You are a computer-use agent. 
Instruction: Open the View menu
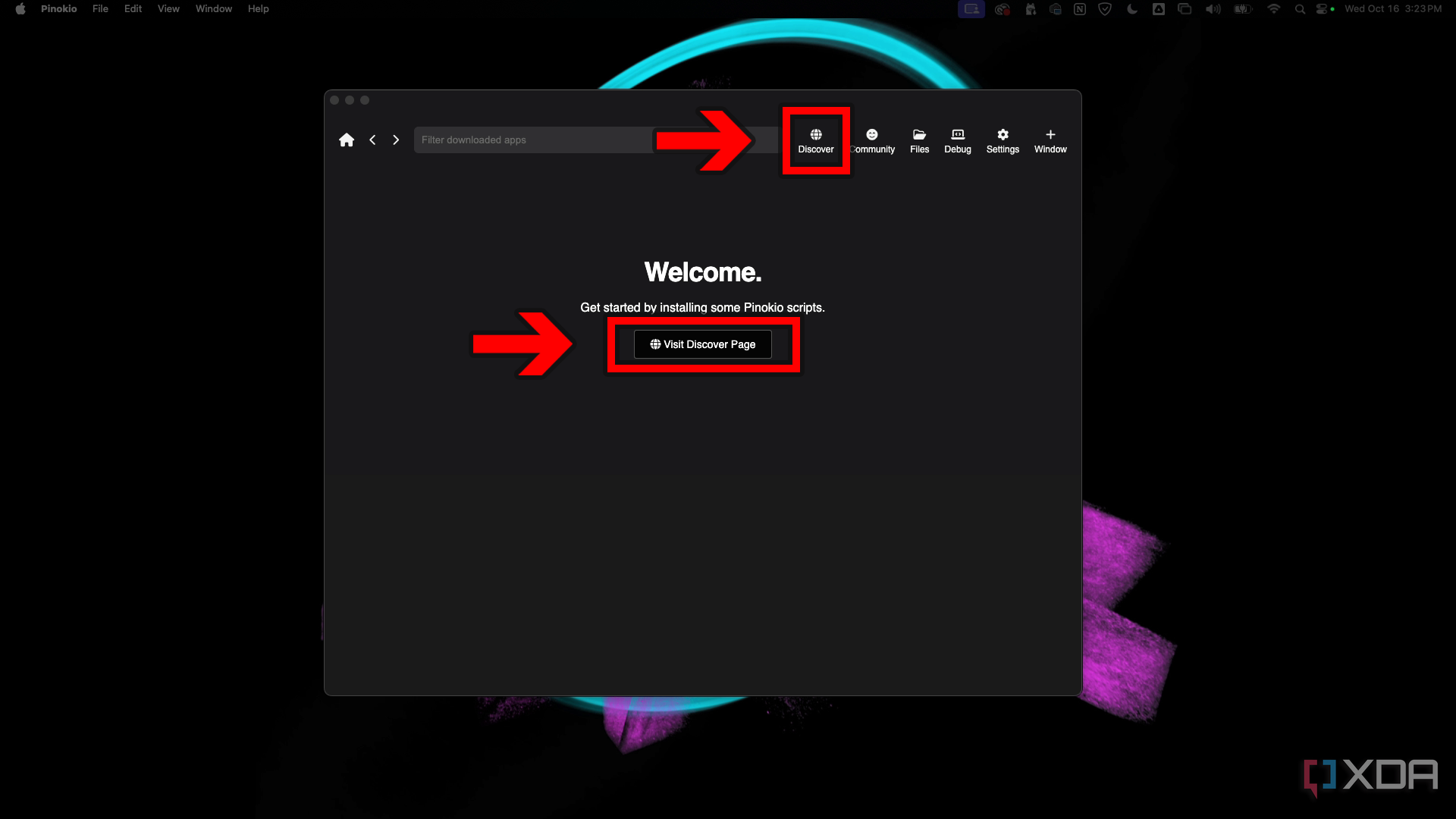point(168,9)
